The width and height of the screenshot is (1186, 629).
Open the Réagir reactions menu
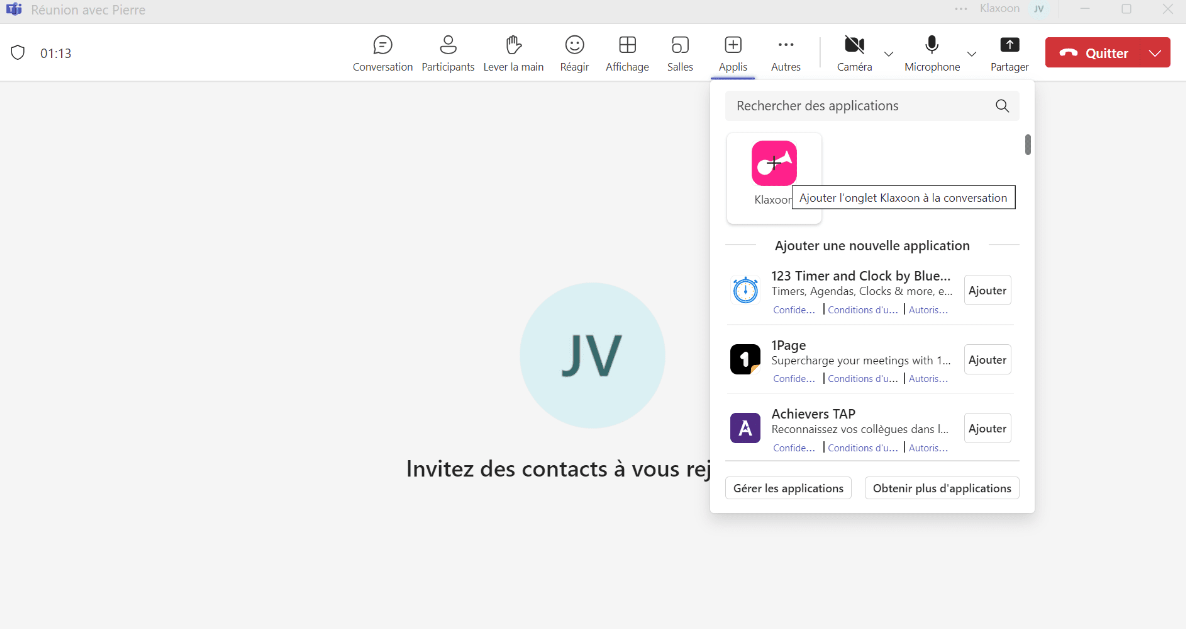click(x=574, y=53)
